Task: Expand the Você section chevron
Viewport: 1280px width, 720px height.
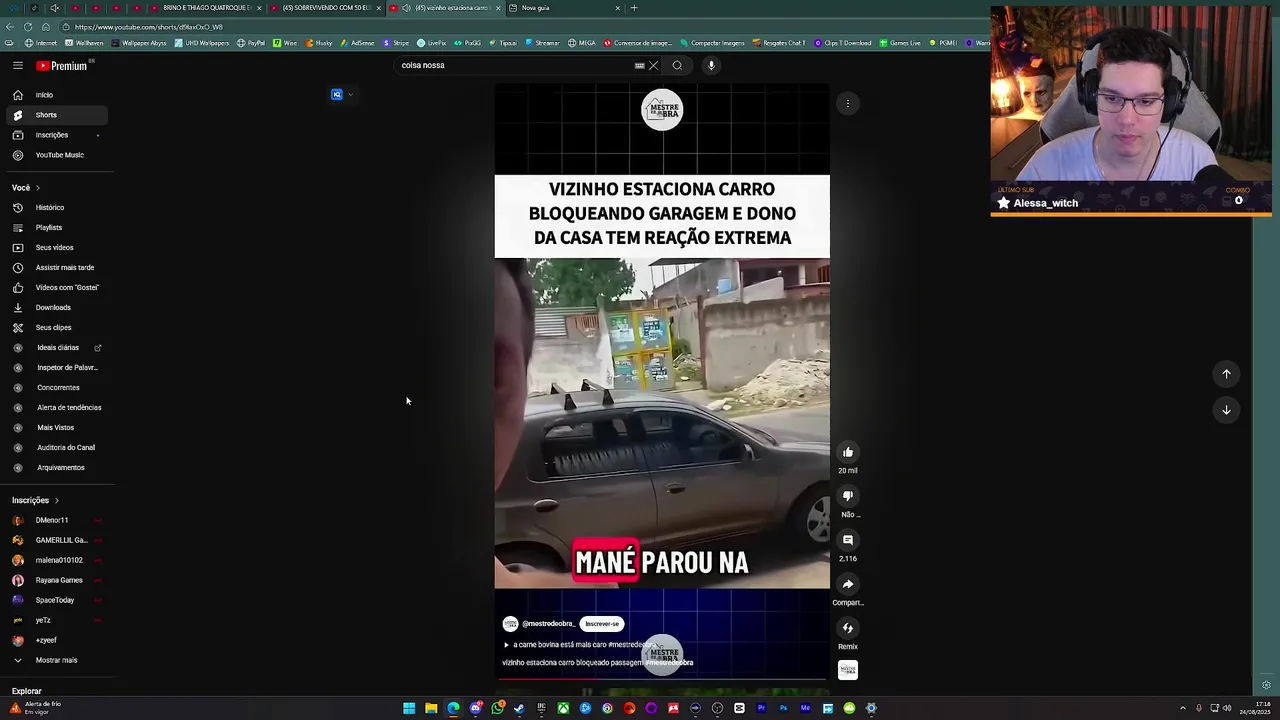Action: tap(38, 188)
